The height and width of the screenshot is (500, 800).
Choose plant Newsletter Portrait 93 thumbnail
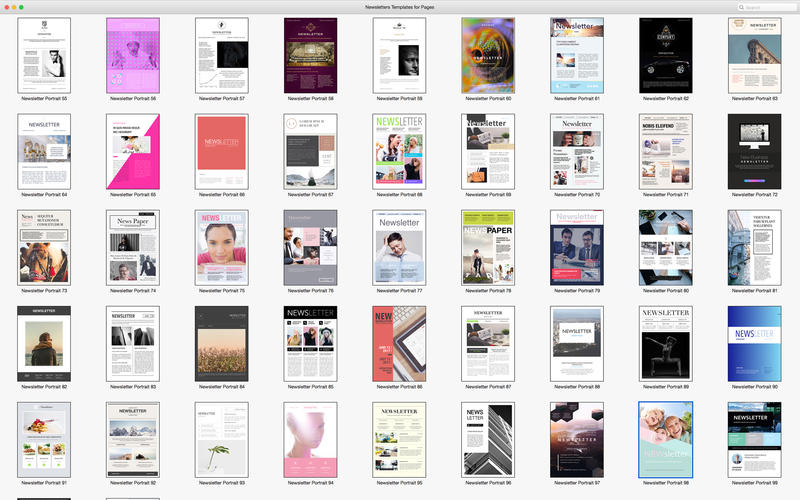221,439
